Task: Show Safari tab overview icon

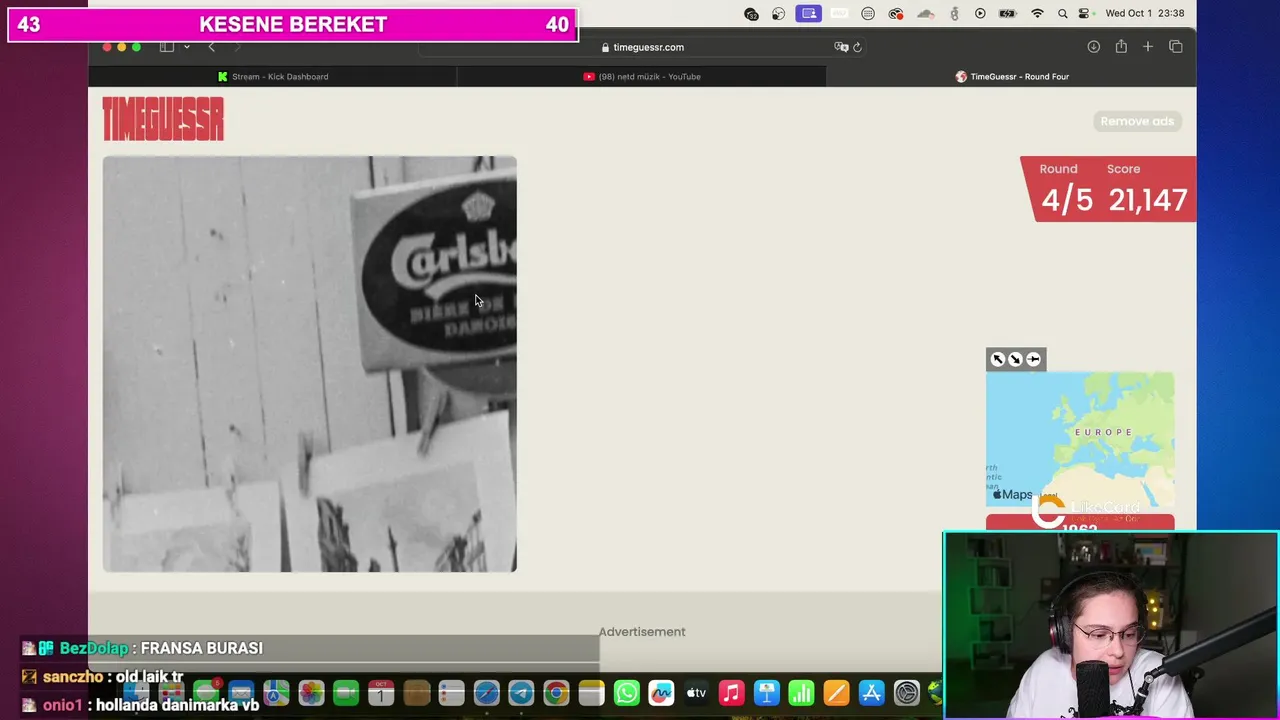Action: point(1176,47)
